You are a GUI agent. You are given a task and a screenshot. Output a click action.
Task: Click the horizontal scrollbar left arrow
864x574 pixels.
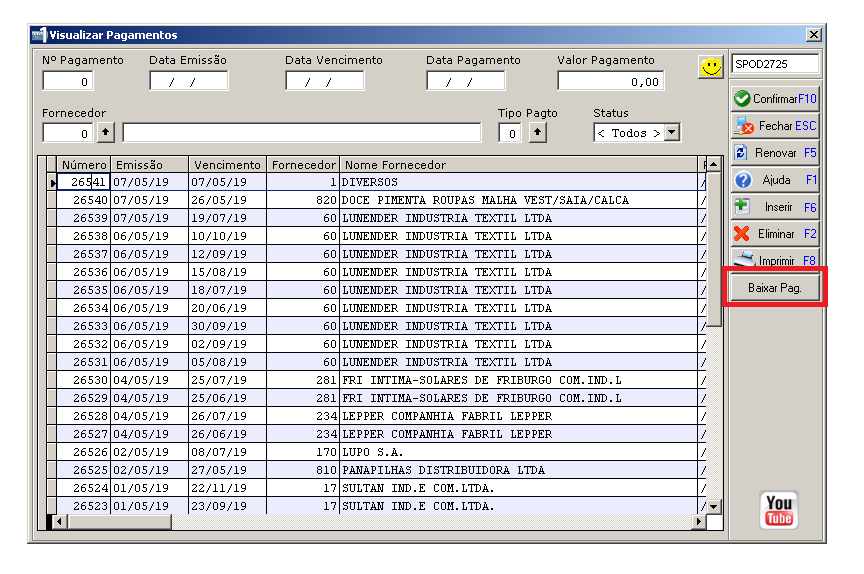(x=60, y=521)
